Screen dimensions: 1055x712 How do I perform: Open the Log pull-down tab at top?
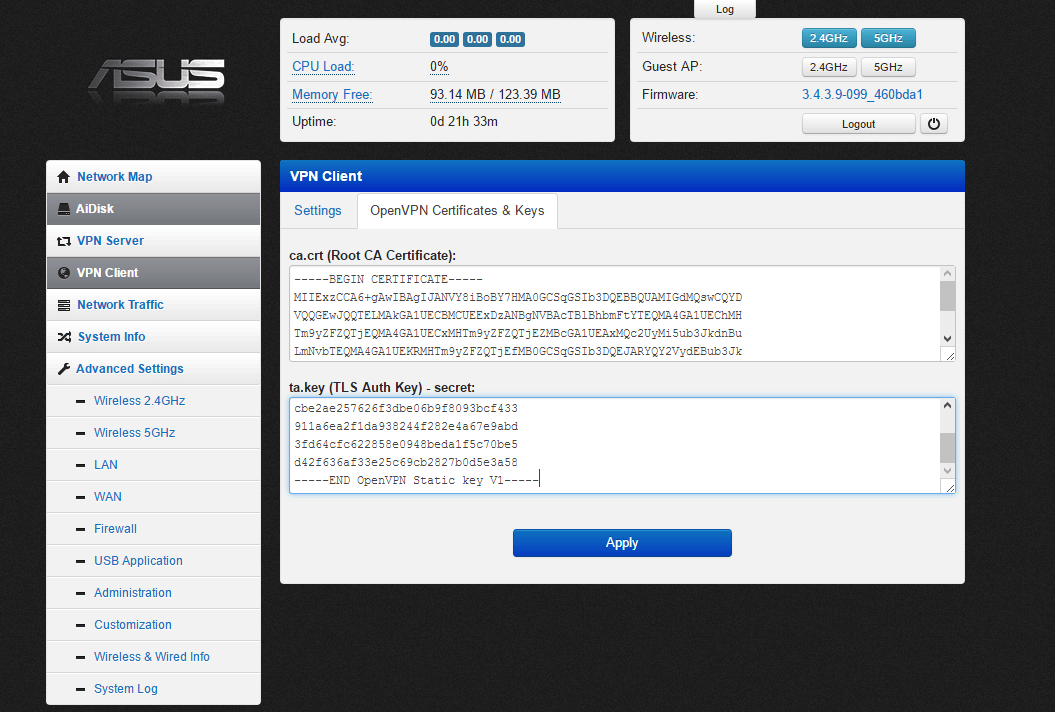click(725, 9)
